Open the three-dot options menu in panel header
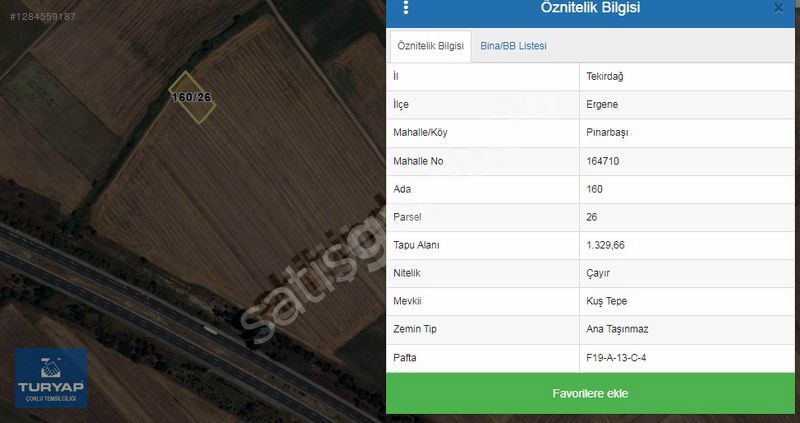 pos(406,7)
